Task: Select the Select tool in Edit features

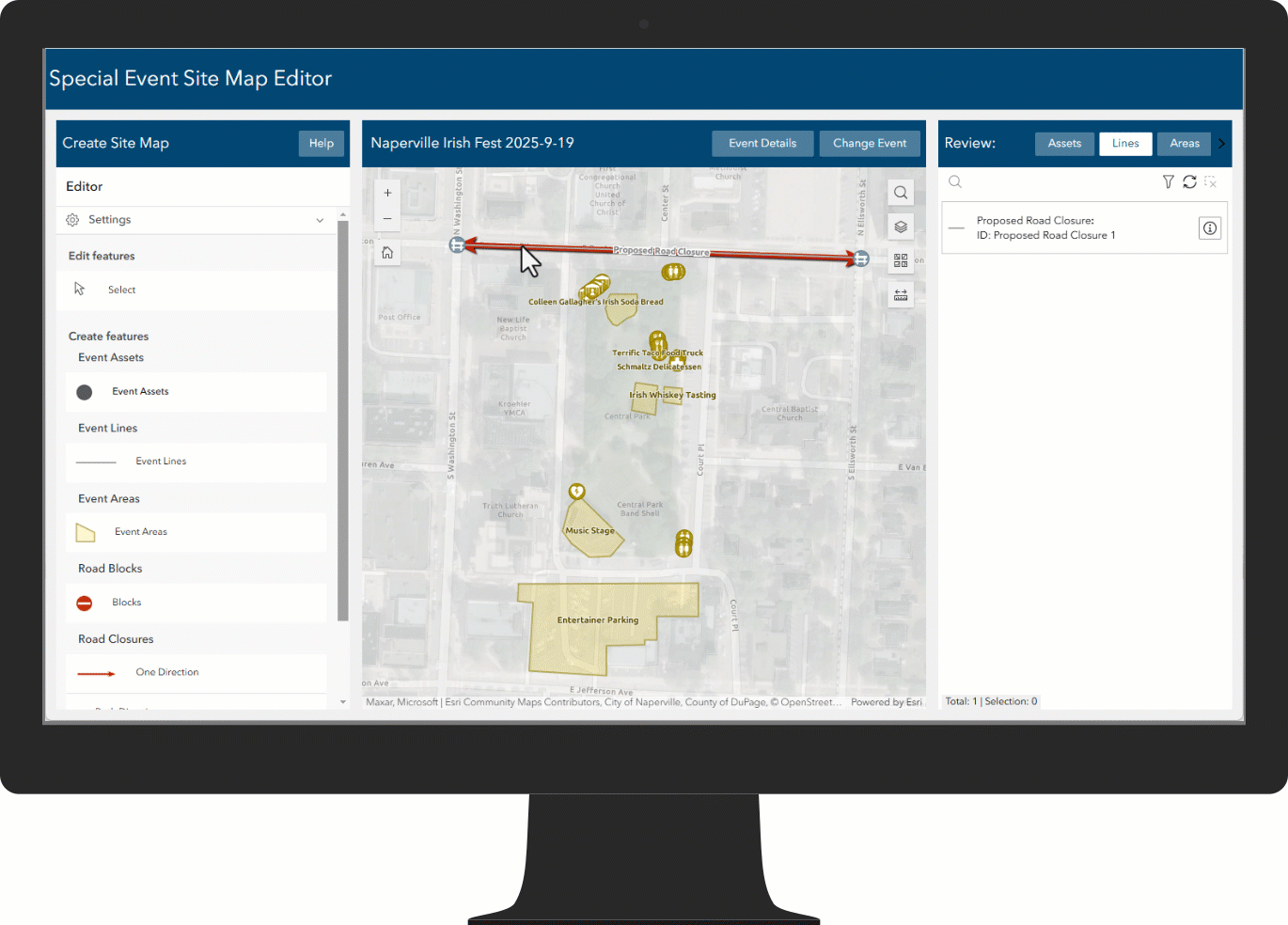Action: point(121,290)
